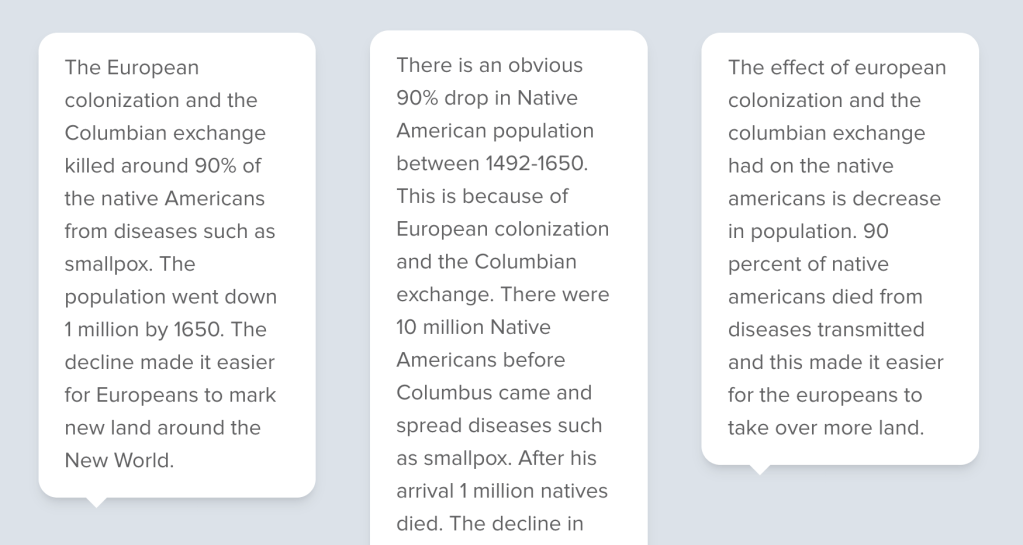Click the line "Columbus came and"

pos(494,393)
